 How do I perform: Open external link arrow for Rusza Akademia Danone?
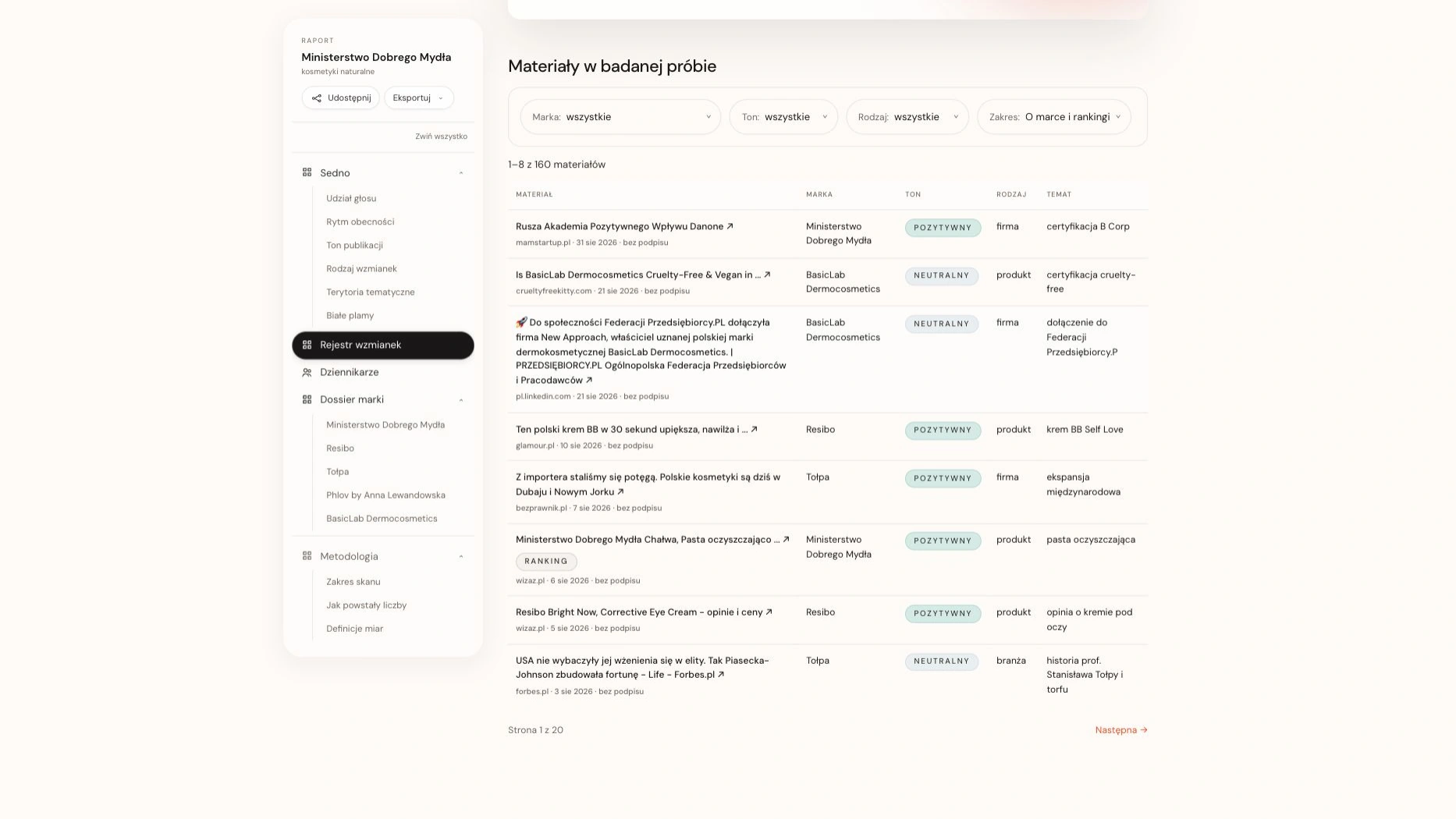pyautogui.click(x=730, y=226)
